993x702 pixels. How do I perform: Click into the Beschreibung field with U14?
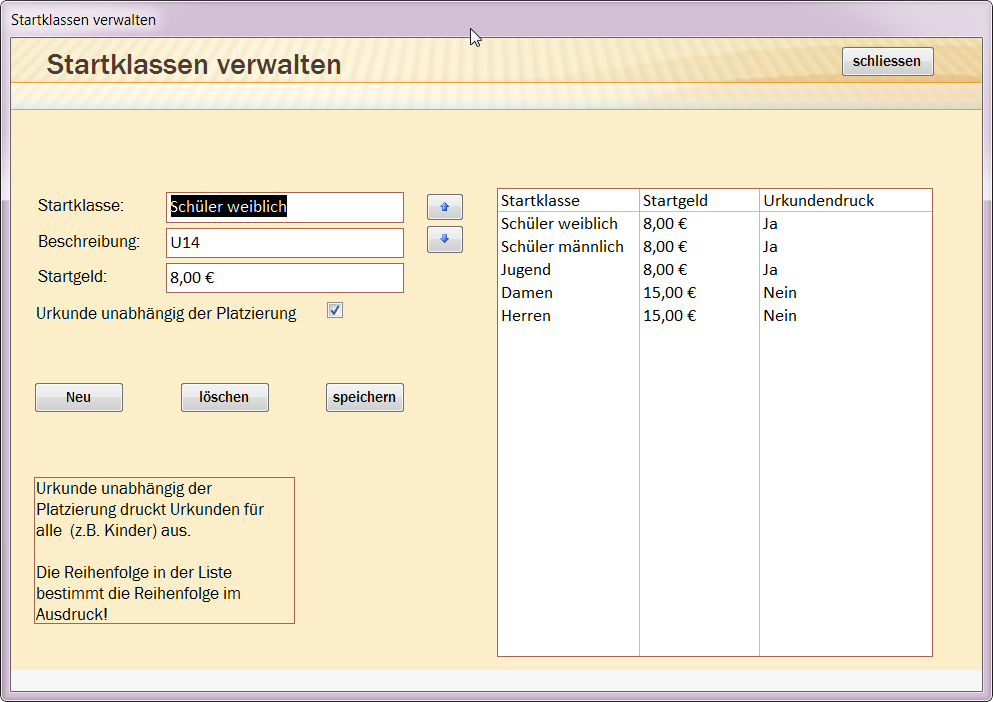[285, 243]
